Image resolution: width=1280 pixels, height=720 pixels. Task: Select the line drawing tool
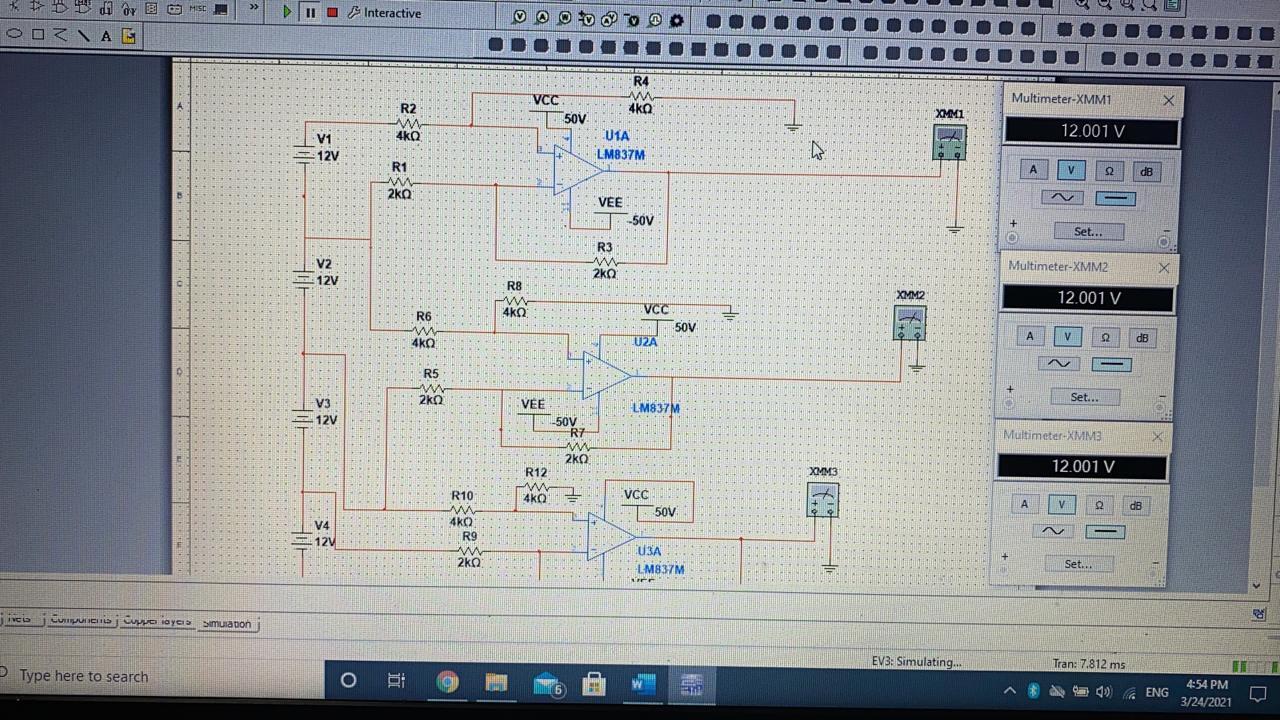coord(84,35)
